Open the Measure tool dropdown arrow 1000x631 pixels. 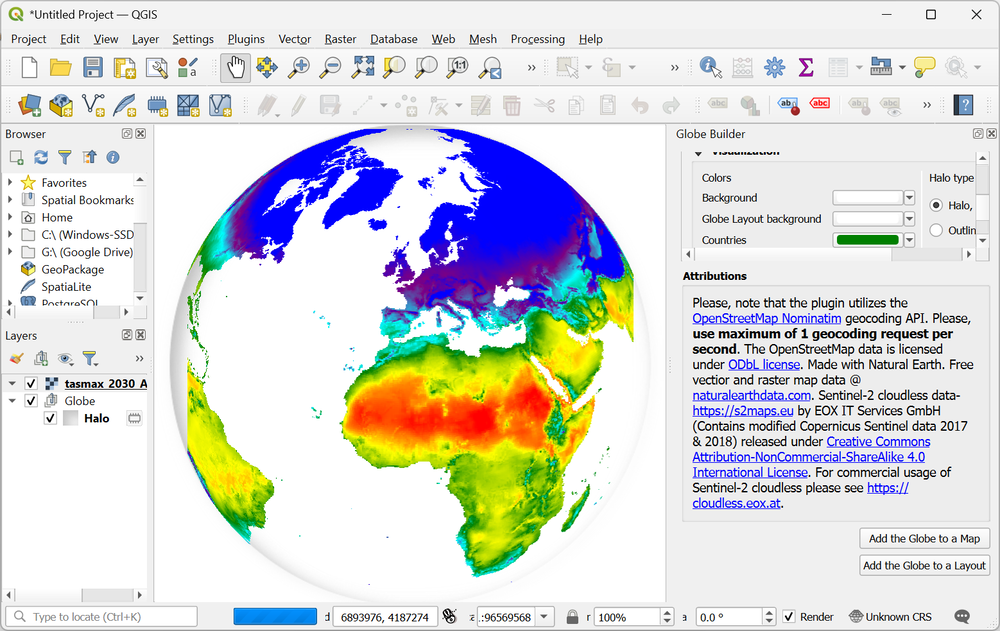pyautogui.click(x=902, y=67)
